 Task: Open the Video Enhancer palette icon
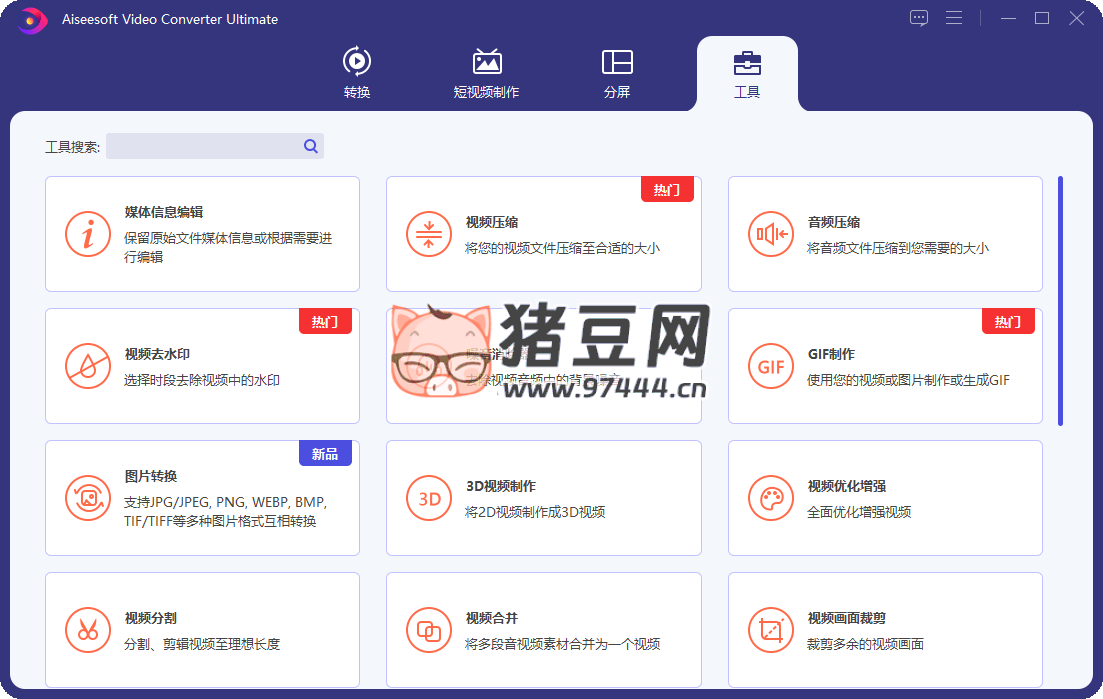[771, 498]
